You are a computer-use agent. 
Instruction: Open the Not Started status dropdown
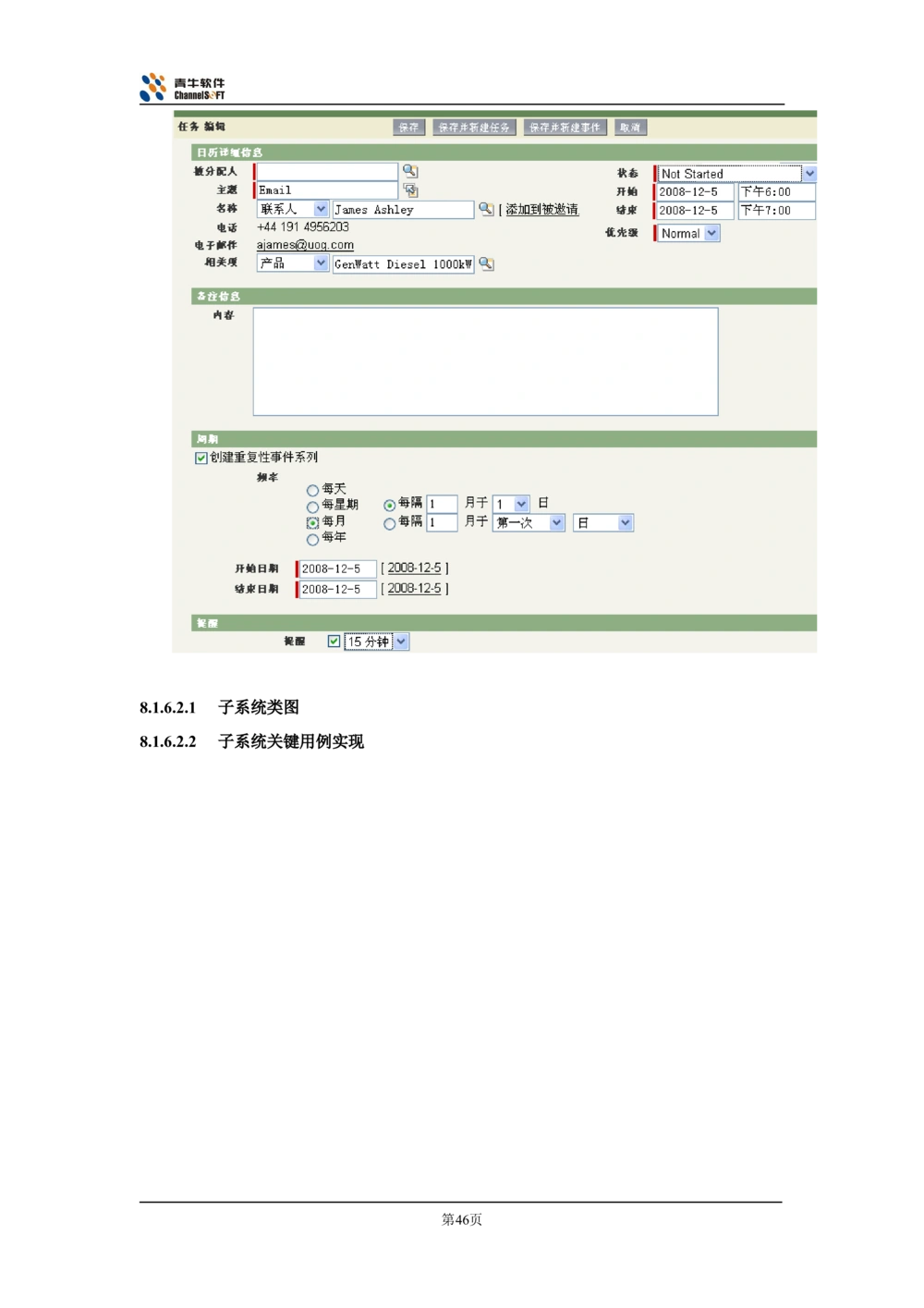click(x=809, y=174)
